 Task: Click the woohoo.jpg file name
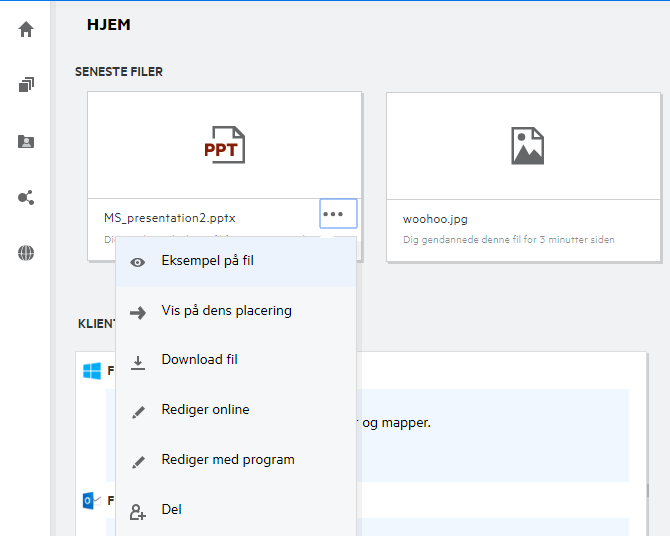pyautogui.click(x=435, y=219)
